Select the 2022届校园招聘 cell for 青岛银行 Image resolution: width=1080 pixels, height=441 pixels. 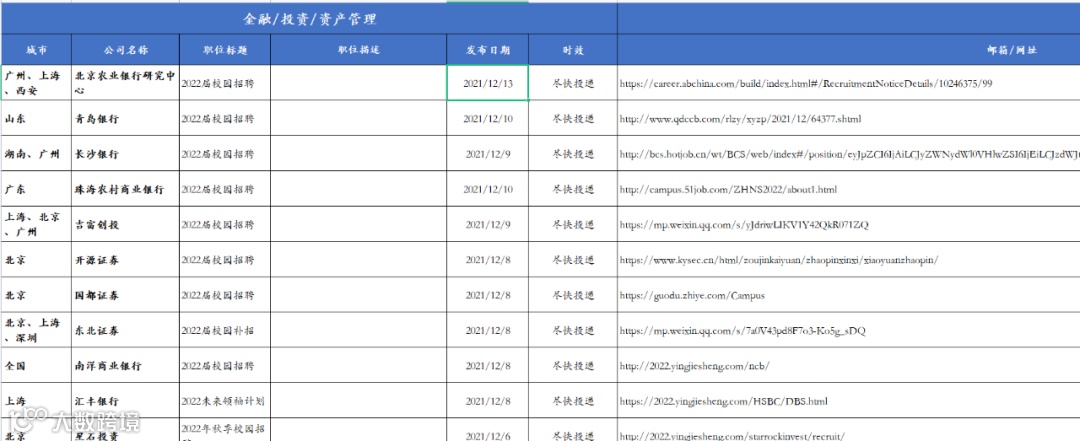coord(225,119)
